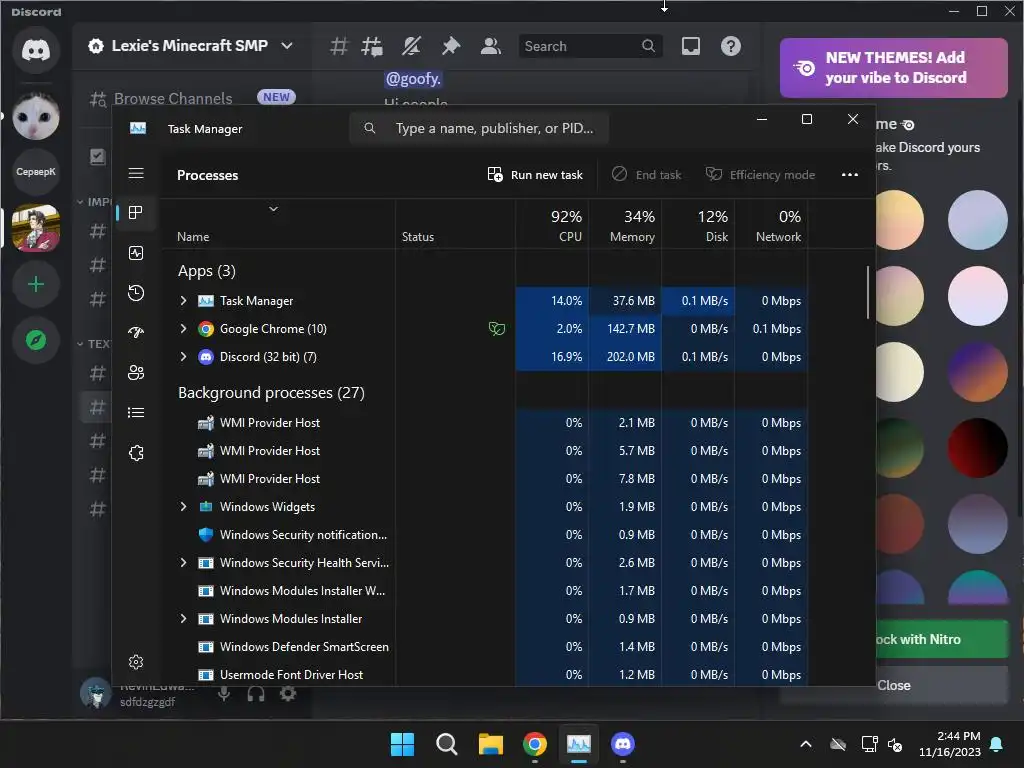Pick the dark red-black theme swatch

[x=978, y=448]
